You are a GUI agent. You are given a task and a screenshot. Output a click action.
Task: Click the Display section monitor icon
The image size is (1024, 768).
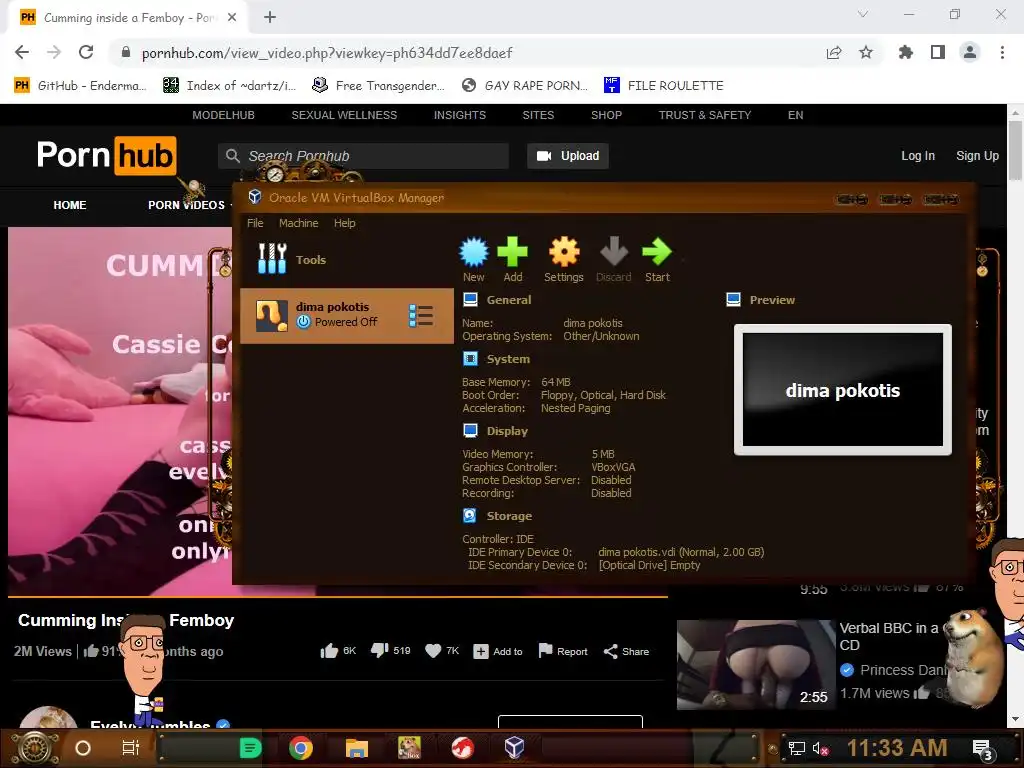(x=470, y=430)
